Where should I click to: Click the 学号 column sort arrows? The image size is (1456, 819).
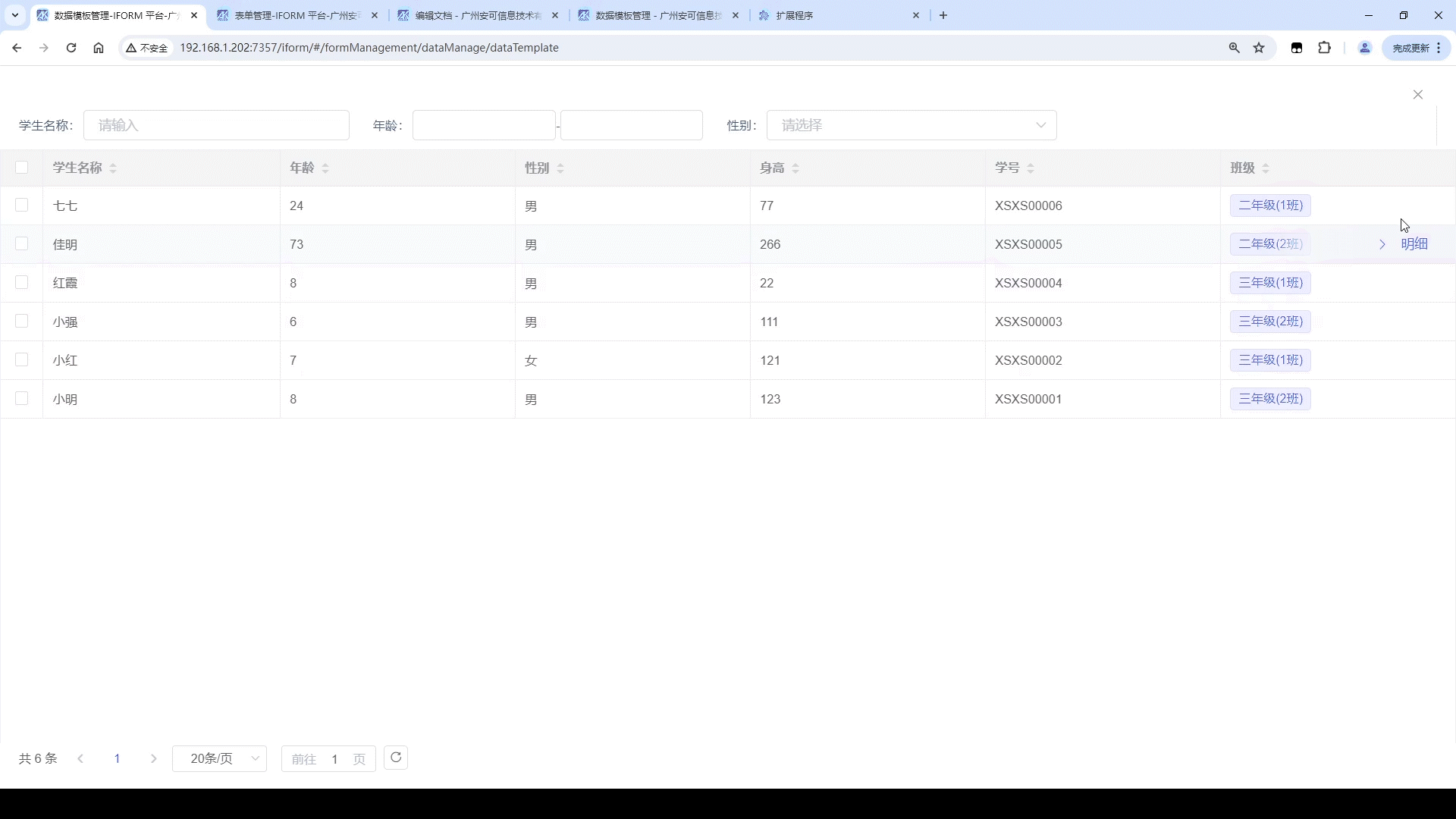click(x=1031, y=168)
